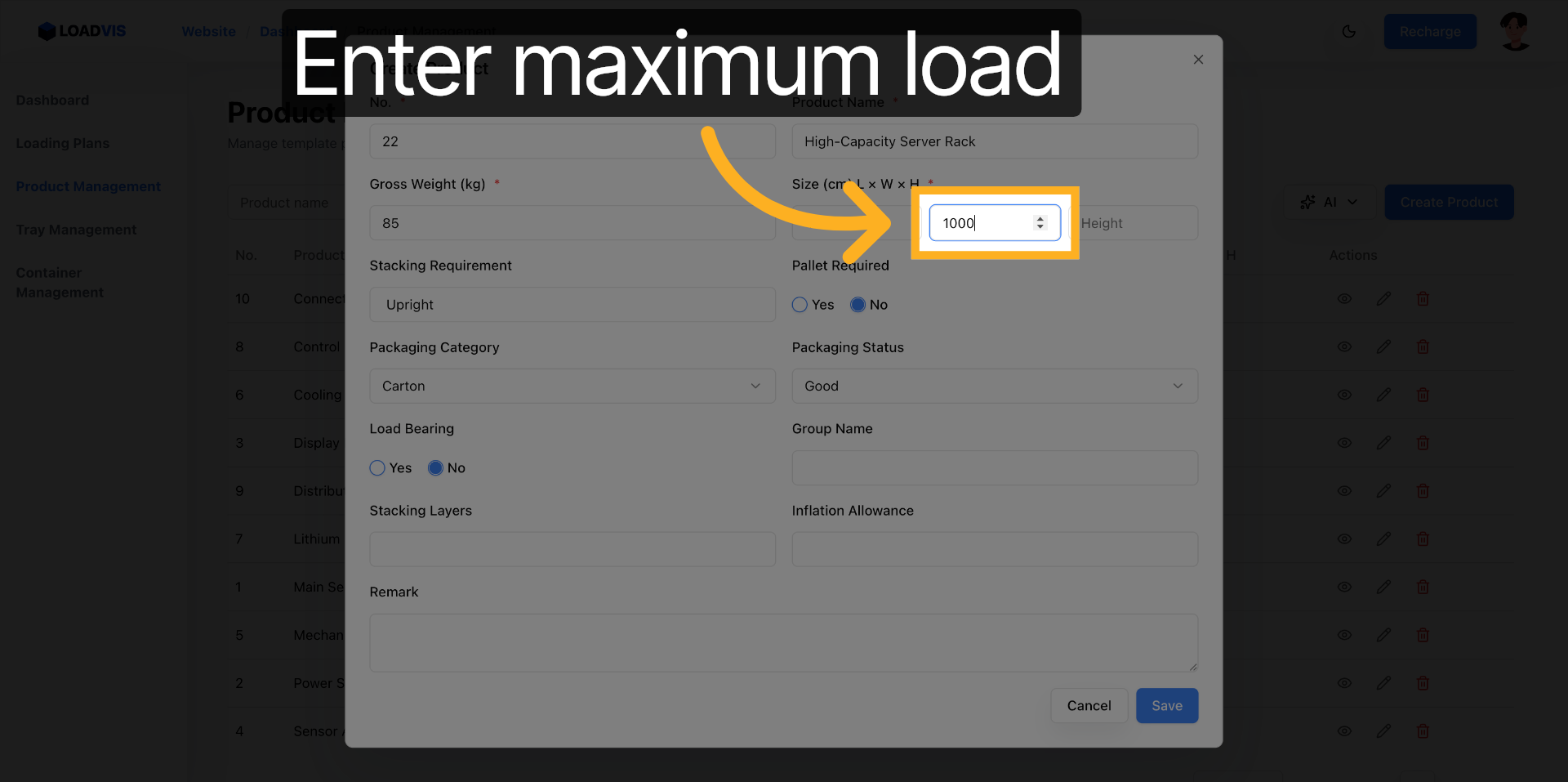Increment the width value with the stepper arrow

click(1040, 218)
